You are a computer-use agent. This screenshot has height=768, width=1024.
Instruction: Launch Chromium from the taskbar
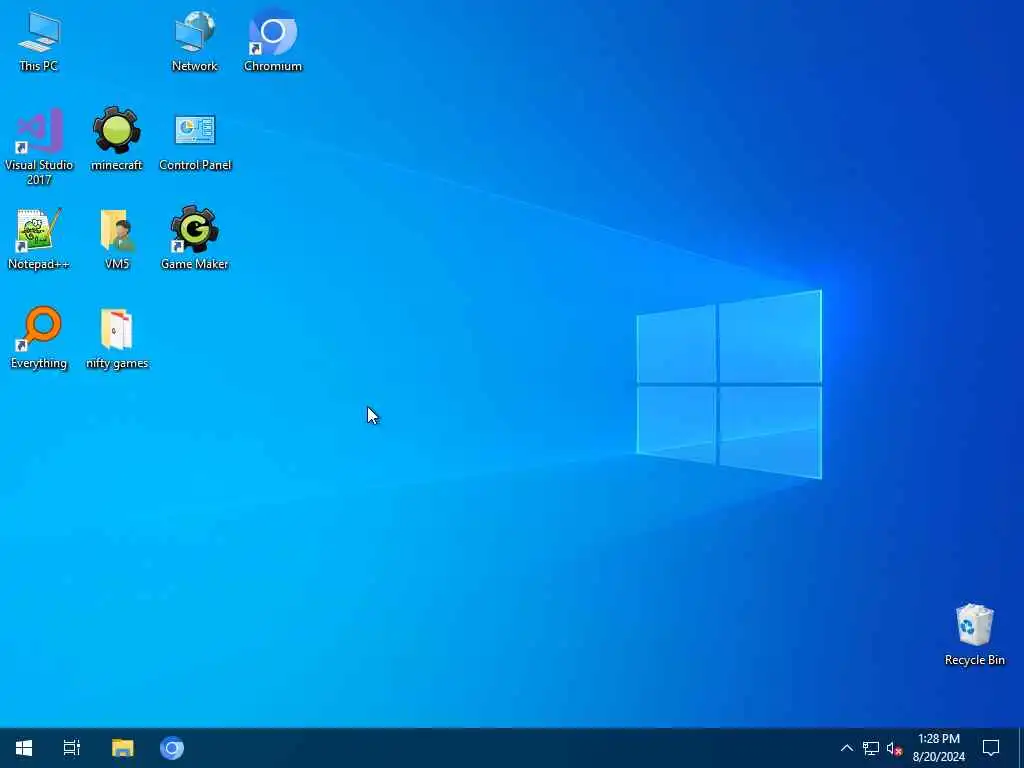[x=172, y=748]
